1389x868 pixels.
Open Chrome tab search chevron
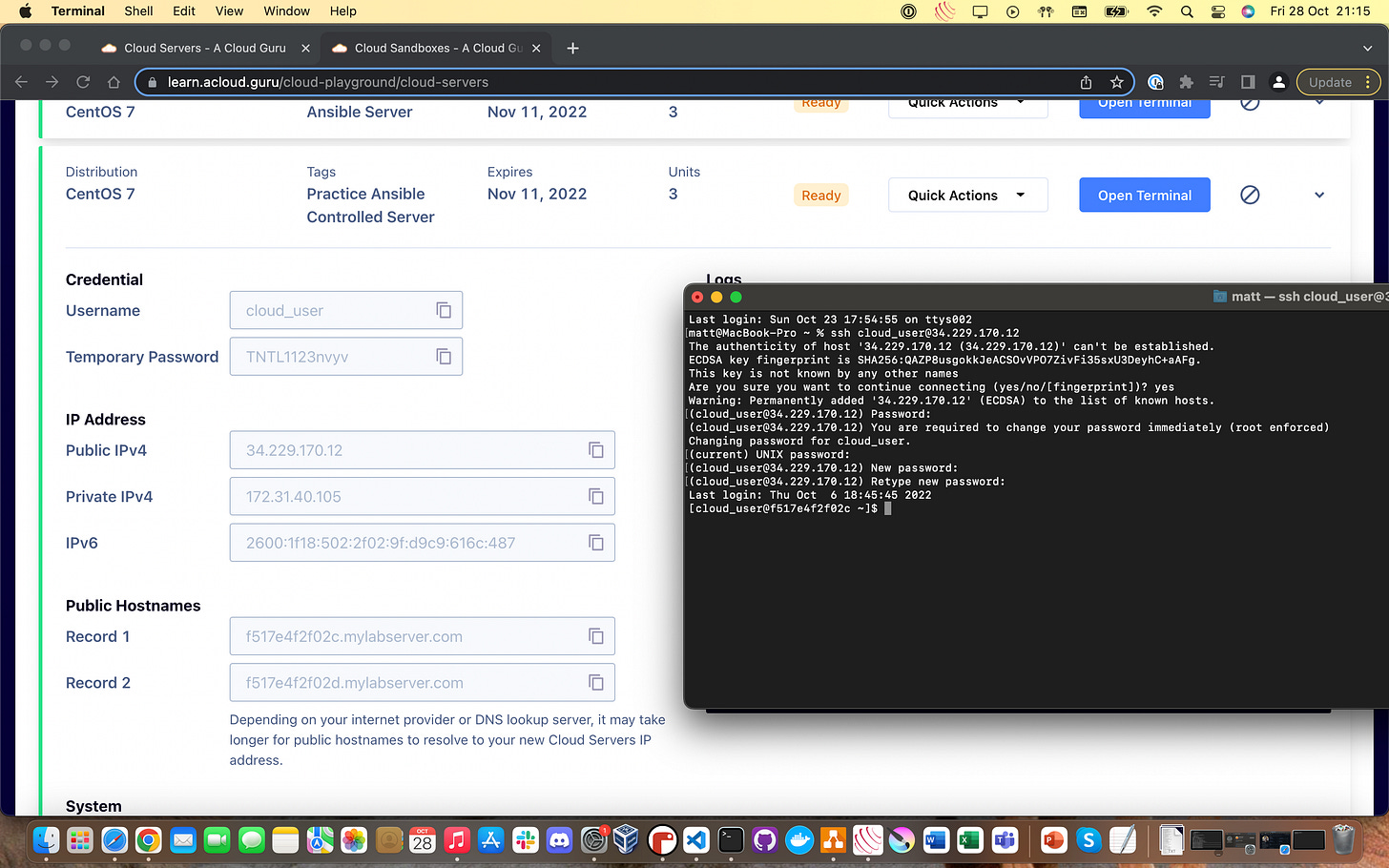tap(1367, 48)
